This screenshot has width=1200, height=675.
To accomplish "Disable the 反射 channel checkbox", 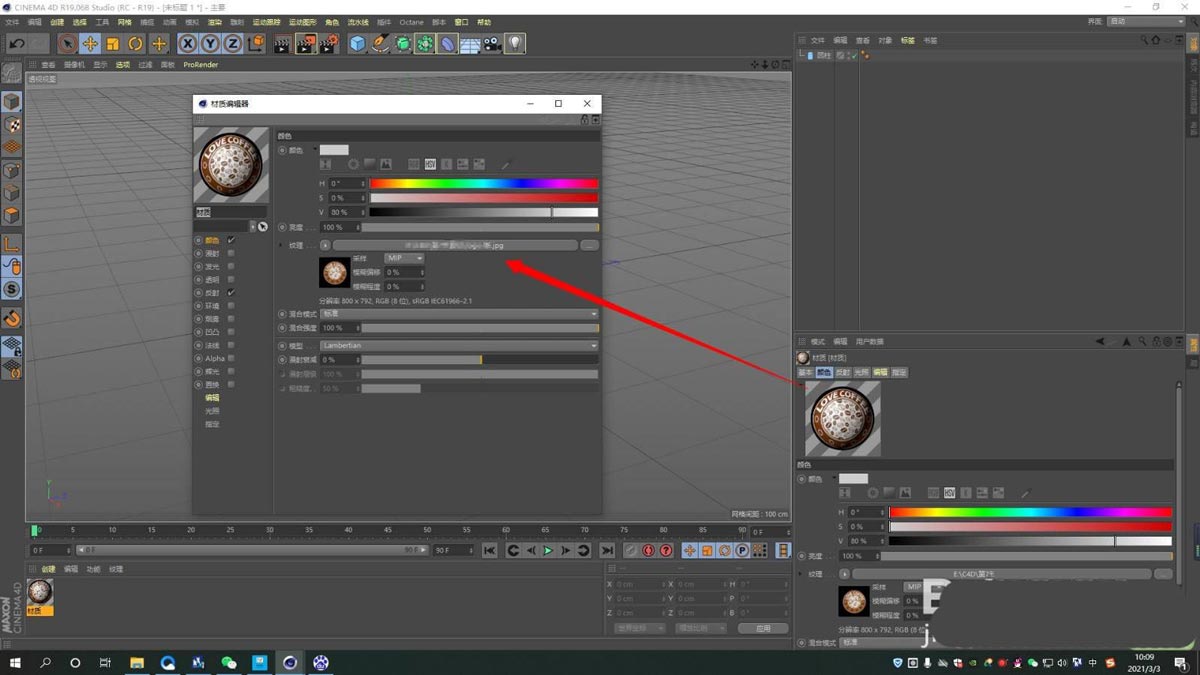I will pos(230,292).
